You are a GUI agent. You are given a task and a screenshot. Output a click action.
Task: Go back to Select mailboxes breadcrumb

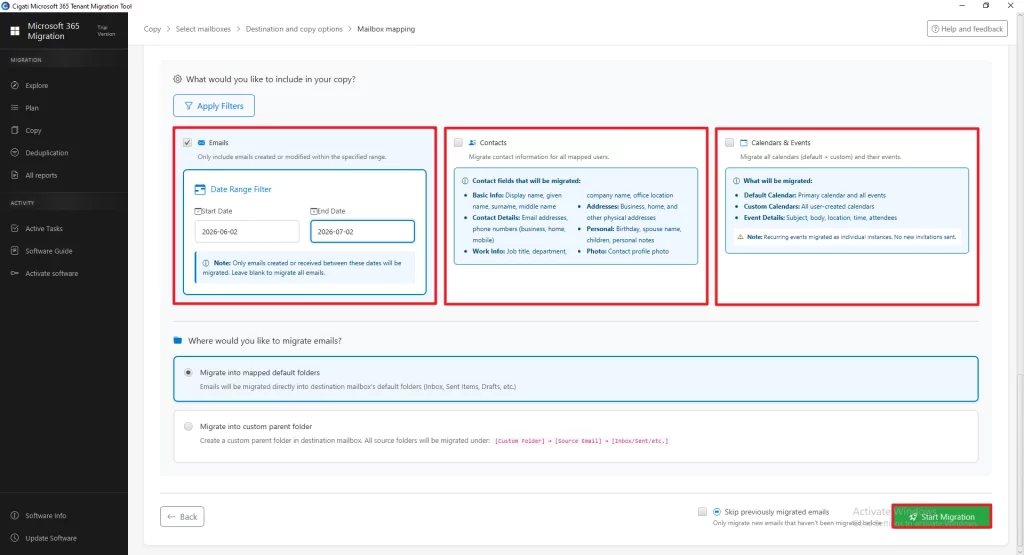point(203,29)
